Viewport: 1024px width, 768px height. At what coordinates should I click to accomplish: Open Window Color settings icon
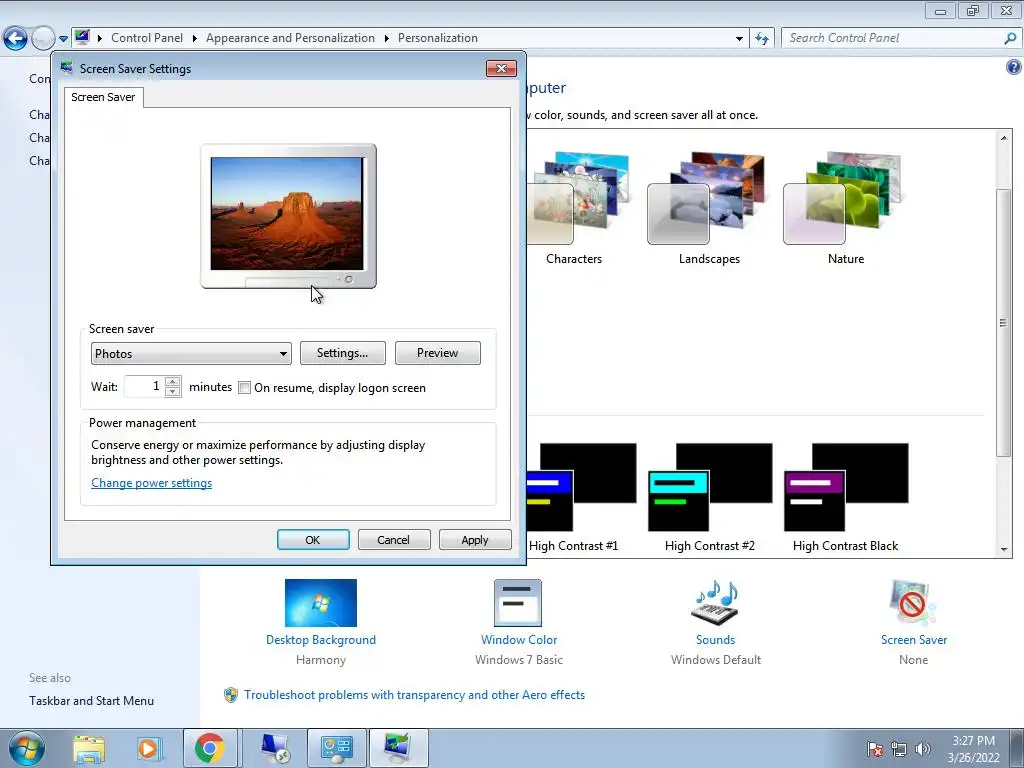(518, 603)
